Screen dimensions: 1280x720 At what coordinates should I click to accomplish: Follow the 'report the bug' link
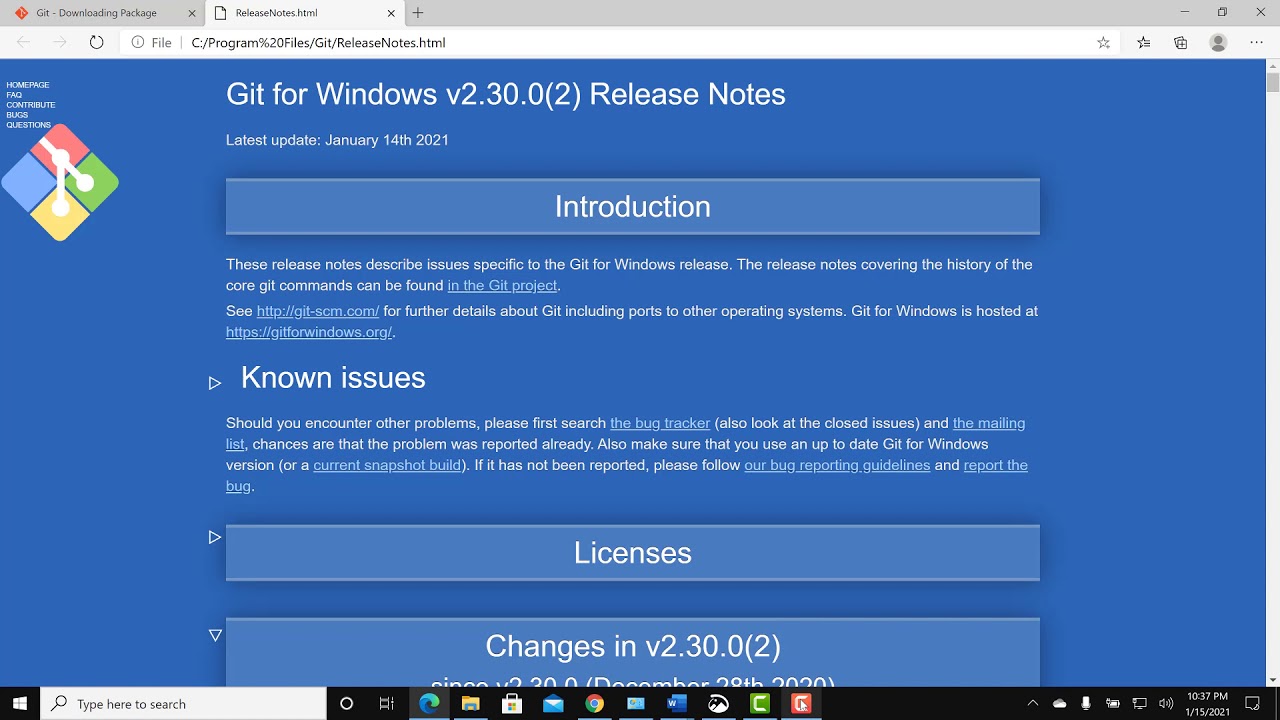click(995, 465)
